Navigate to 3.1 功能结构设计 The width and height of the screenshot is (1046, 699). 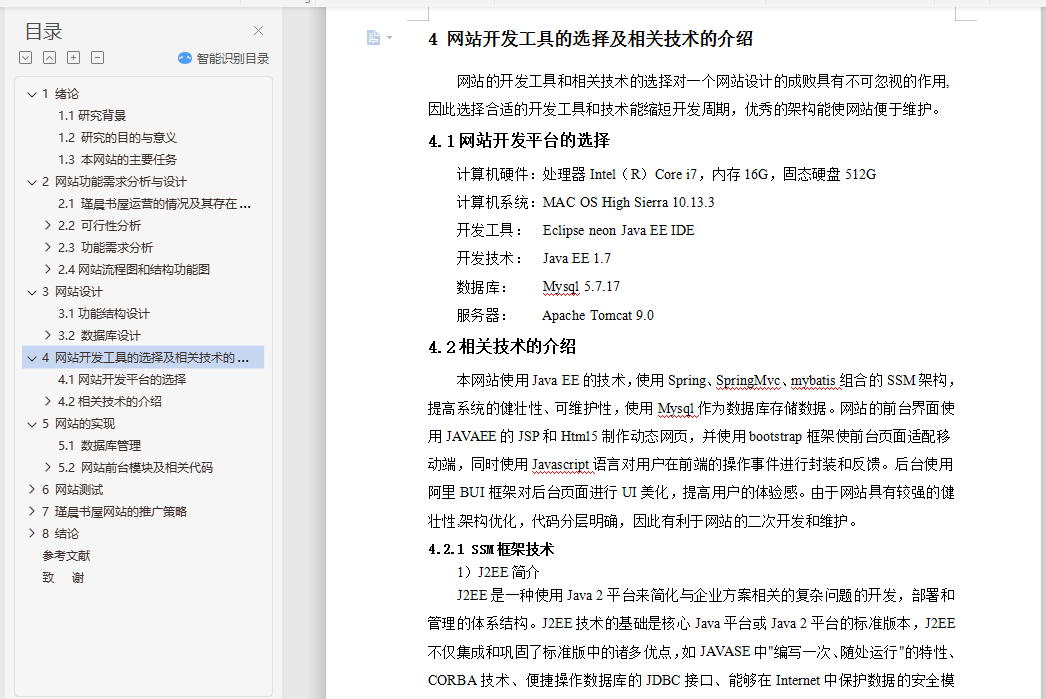click(103, 313)
